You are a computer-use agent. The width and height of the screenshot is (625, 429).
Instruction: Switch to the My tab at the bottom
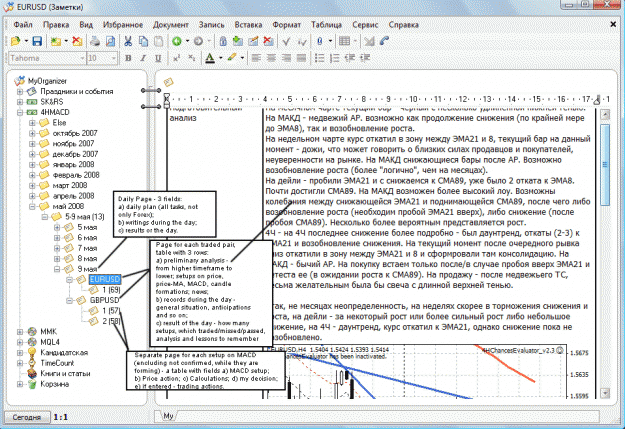point(168,416)
